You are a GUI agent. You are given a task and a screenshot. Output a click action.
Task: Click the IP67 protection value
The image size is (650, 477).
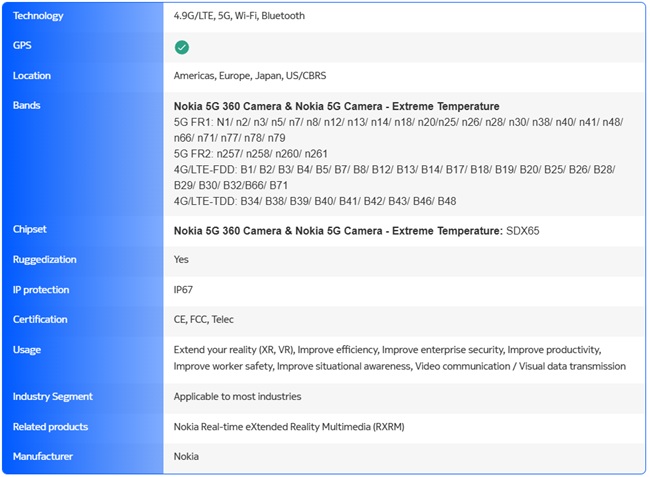coord(185,290)
